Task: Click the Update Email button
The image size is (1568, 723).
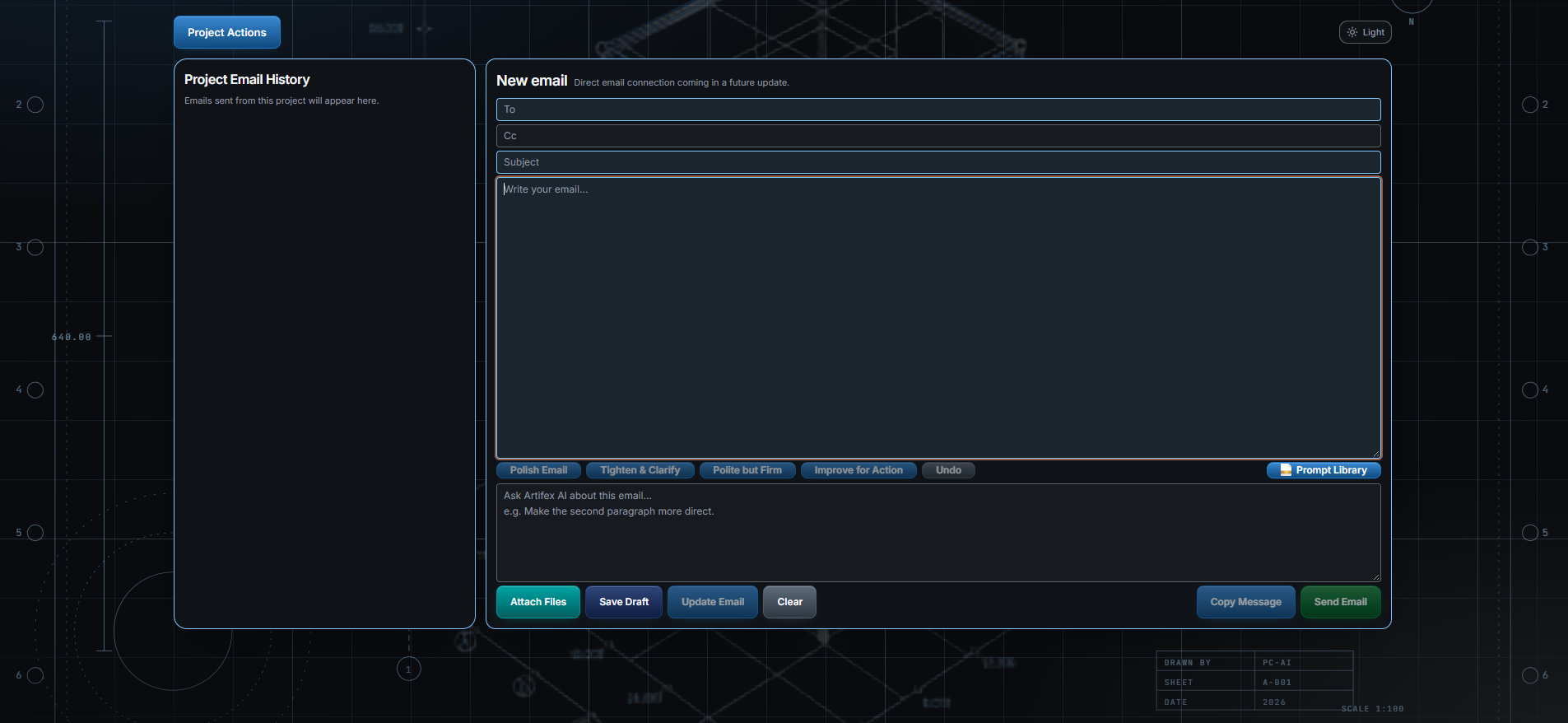Action: (x=713, y=602)
